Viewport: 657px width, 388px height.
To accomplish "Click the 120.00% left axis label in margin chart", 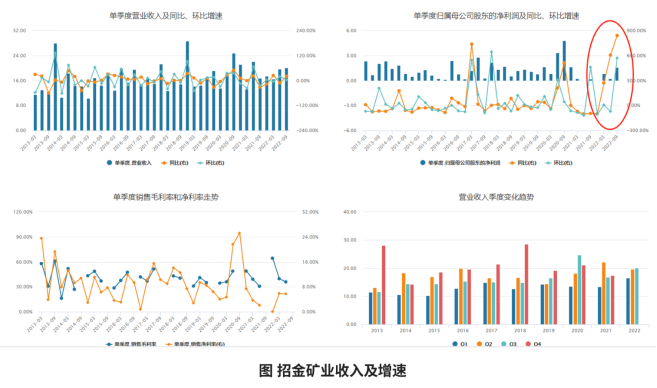I will 23,212.
